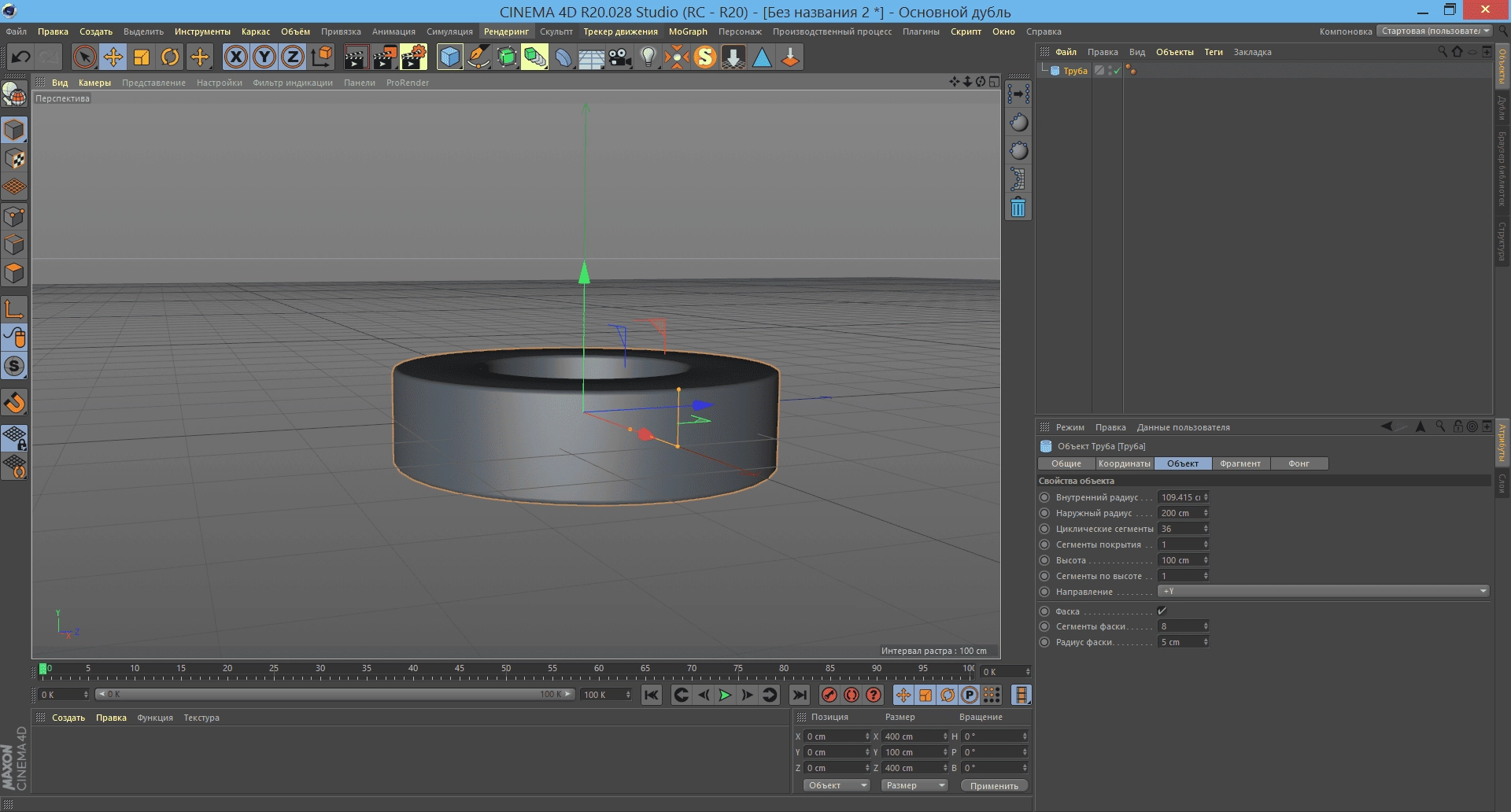
Task: Click the Undo arrow icon
Action: coord(21,57)
